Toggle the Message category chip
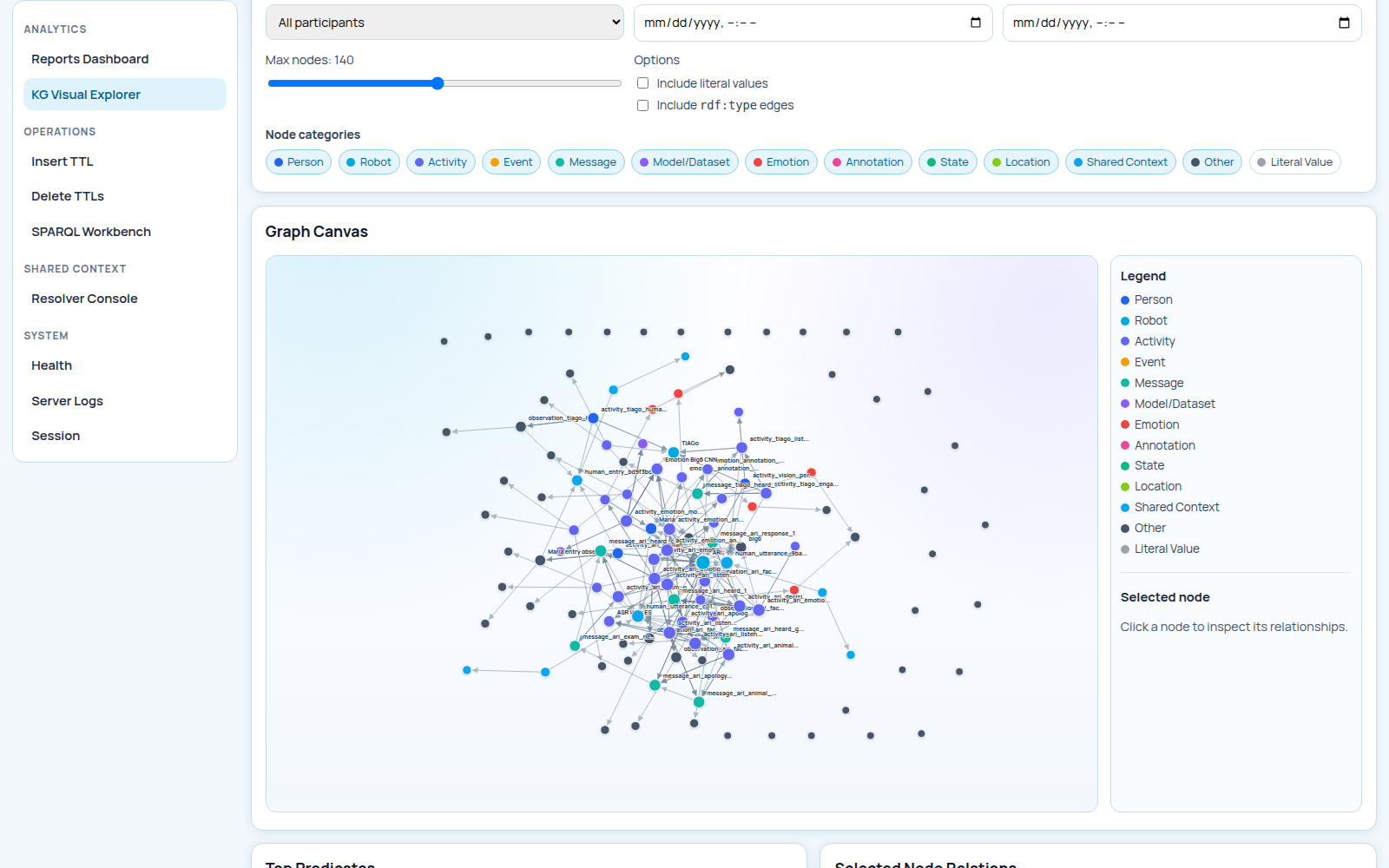 click(586, 162)
